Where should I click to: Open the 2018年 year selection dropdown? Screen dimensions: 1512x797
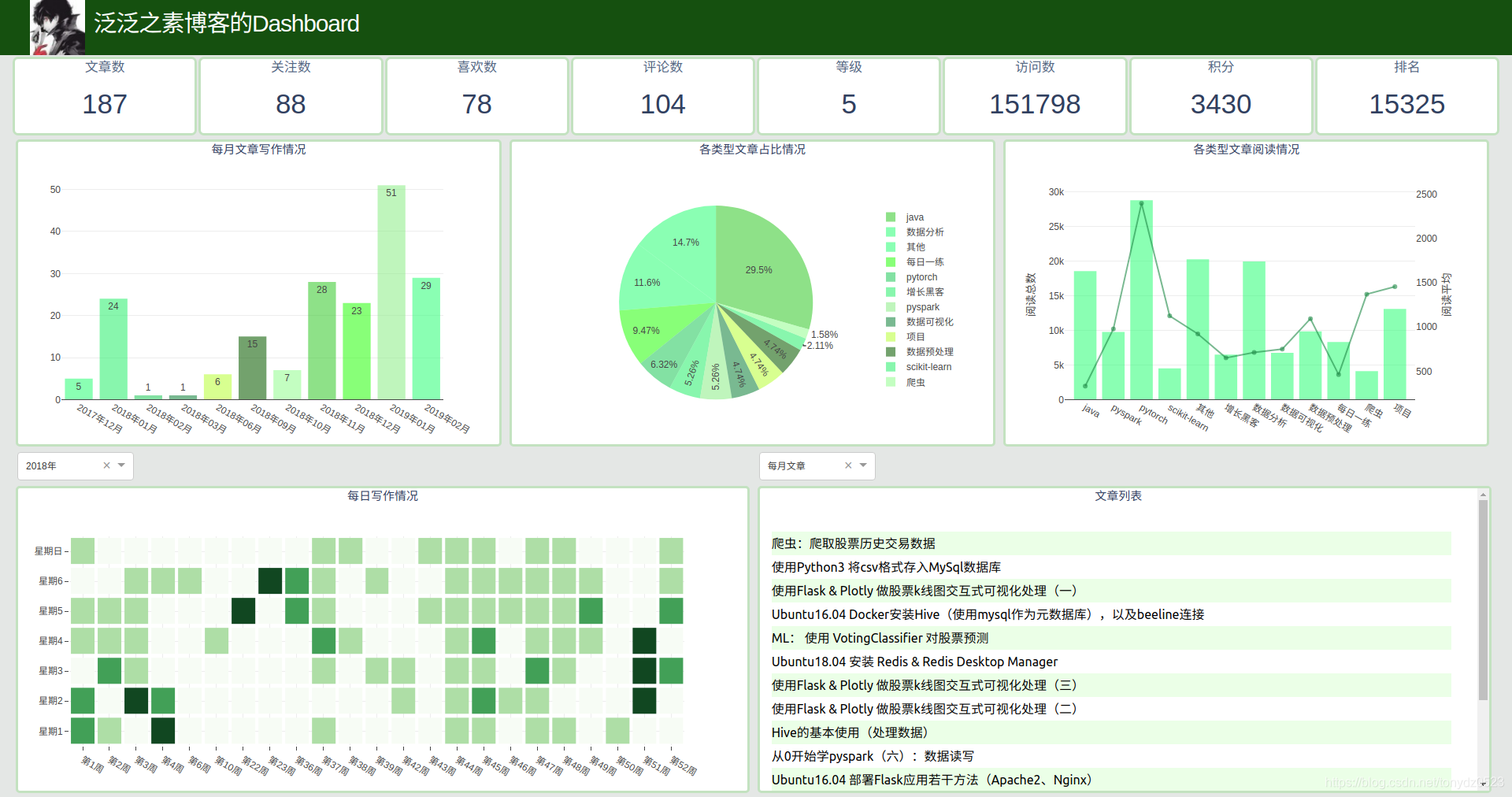click(x=122, y=465)
